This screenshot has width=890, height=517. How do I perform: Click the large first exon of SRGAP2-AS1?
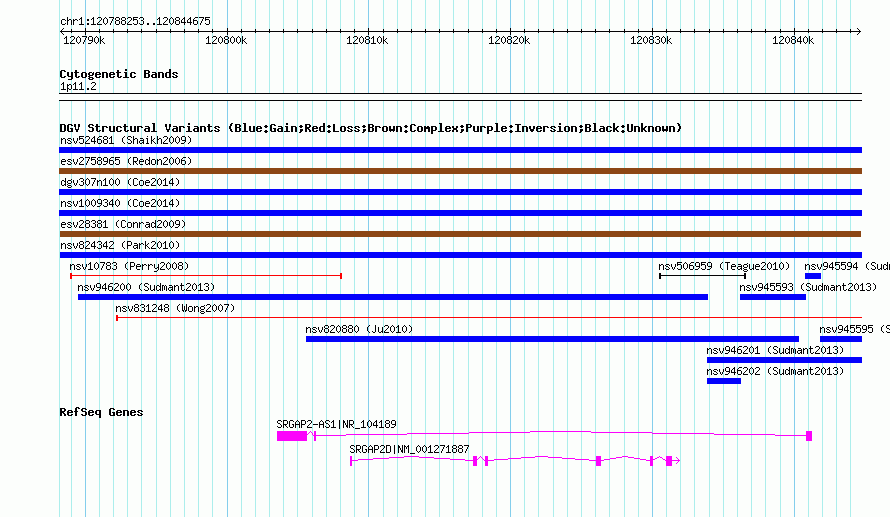pyautogui.click(x=292, y=436)
